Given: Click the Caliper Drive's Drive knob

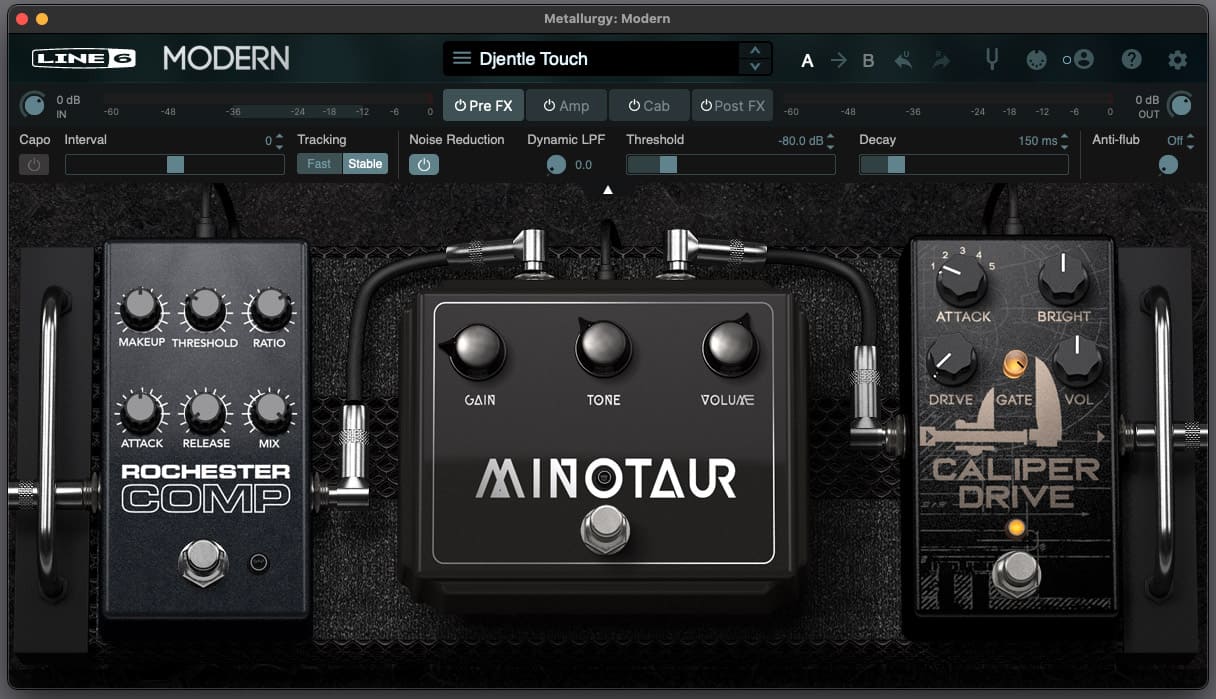Looking at the screenshot, I should [x=951, y=361].
